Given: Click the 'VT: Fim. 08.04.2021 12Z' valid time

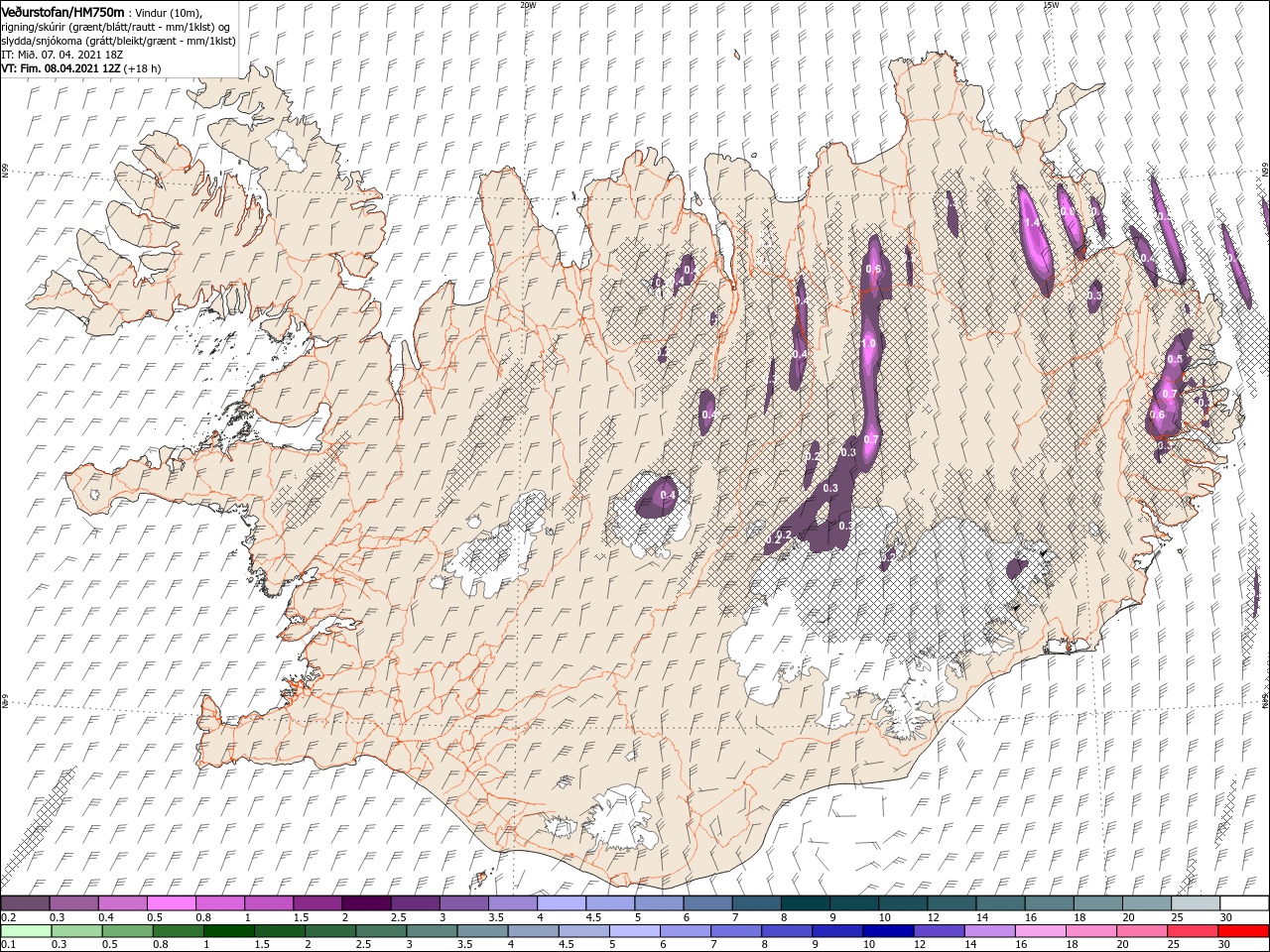Looking at the screenshot, I should click(61, 68).
